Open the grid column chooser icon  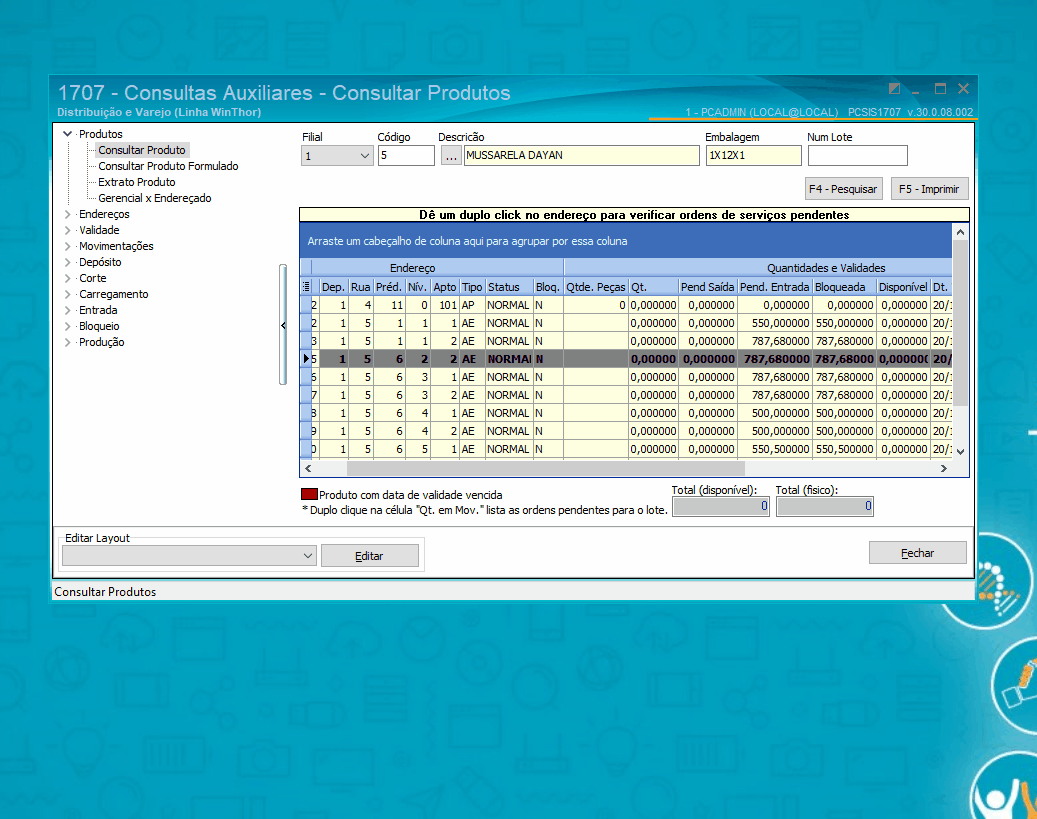click(x=306, y=287)
